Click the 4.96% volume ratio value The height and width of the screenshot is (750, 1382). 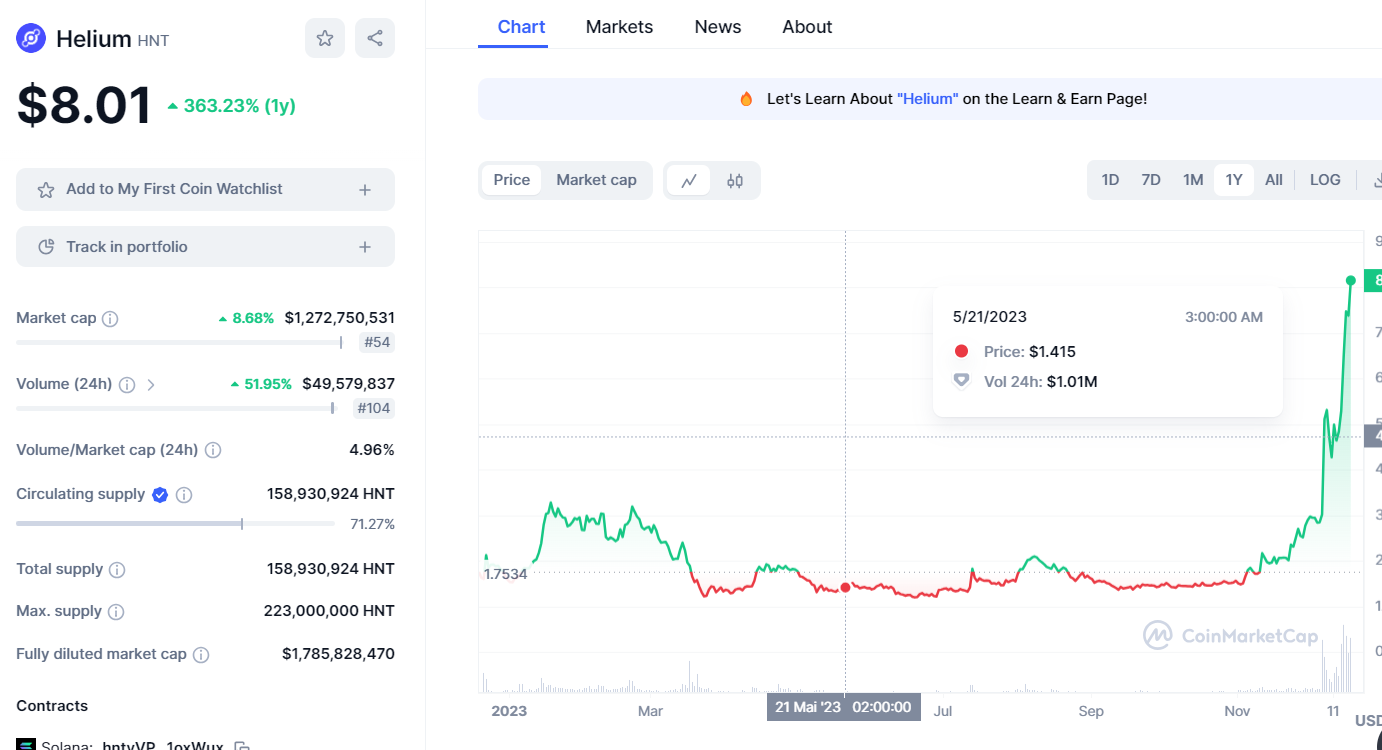[372, 450]
